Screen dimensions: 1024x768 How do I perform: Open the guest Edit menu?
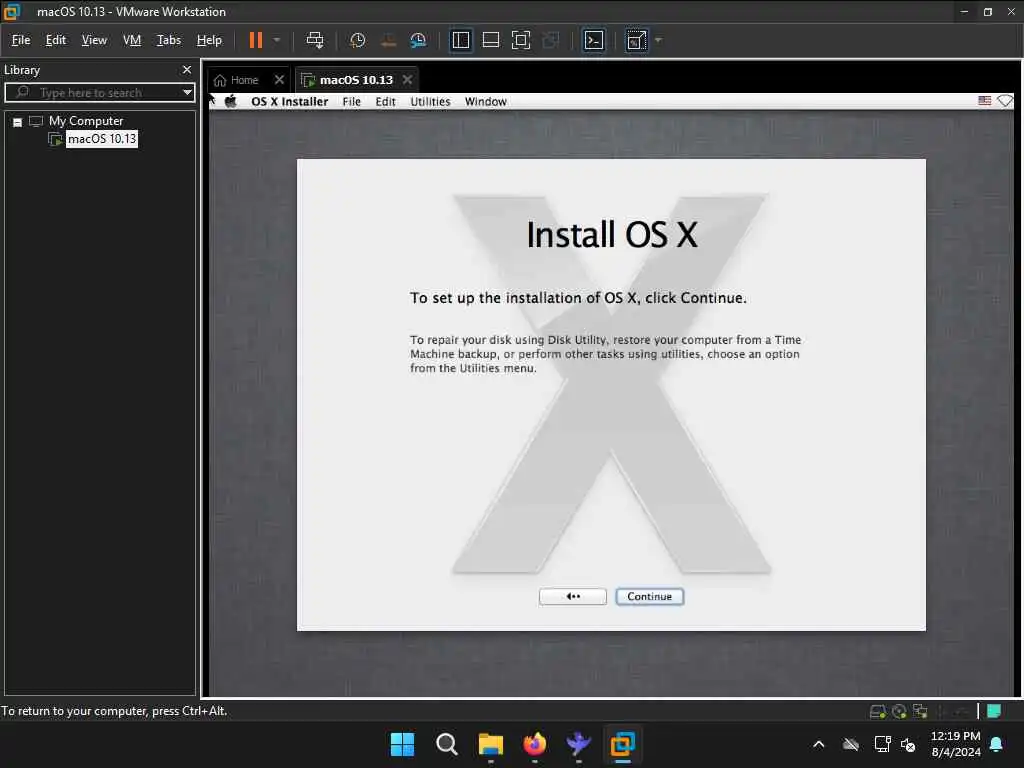(x=385, y=101)
